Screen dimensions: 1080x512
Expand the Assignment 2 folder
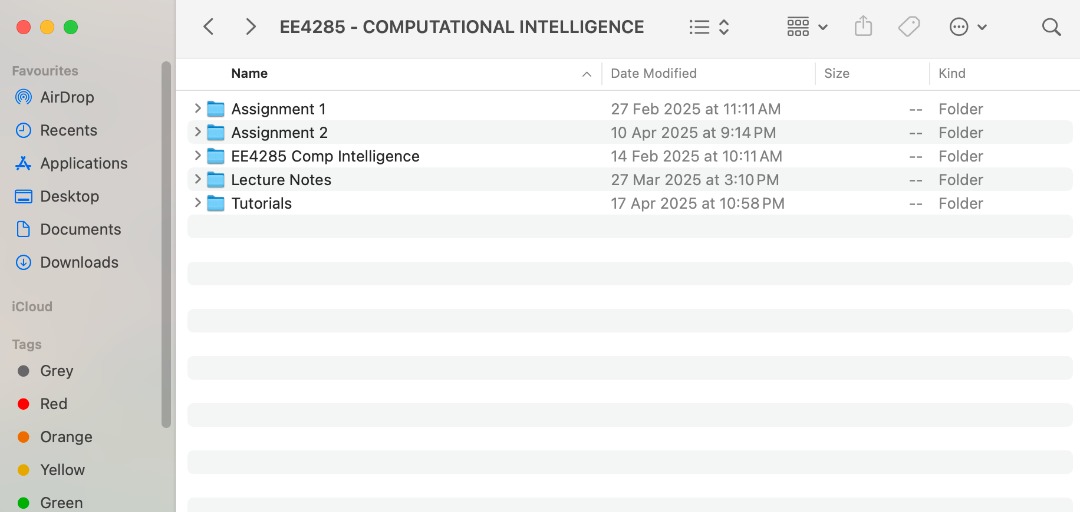[x=198, y=132]
